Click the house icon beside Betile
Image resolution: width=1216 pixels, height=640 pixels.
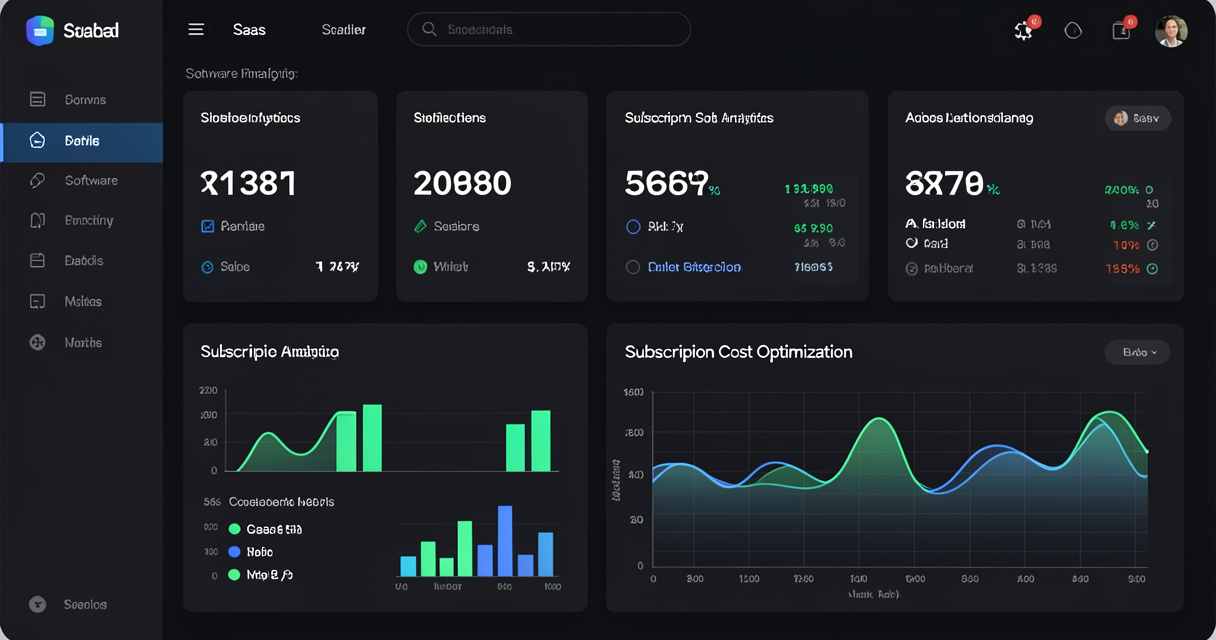[x=38, y=141]
